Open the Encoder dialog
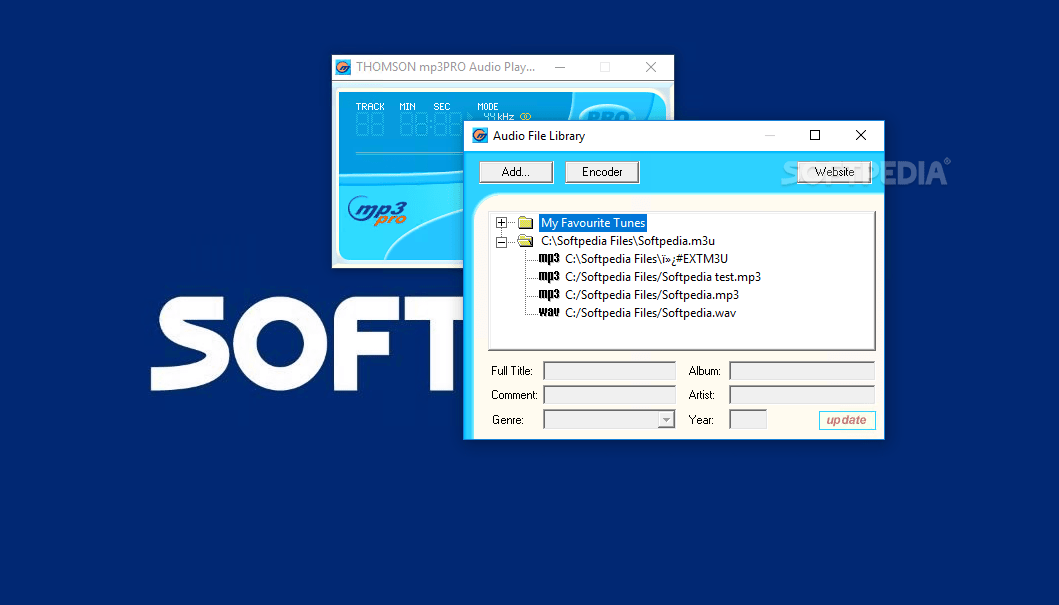This screenshot has height=605, width=1059. pos(602,171)
